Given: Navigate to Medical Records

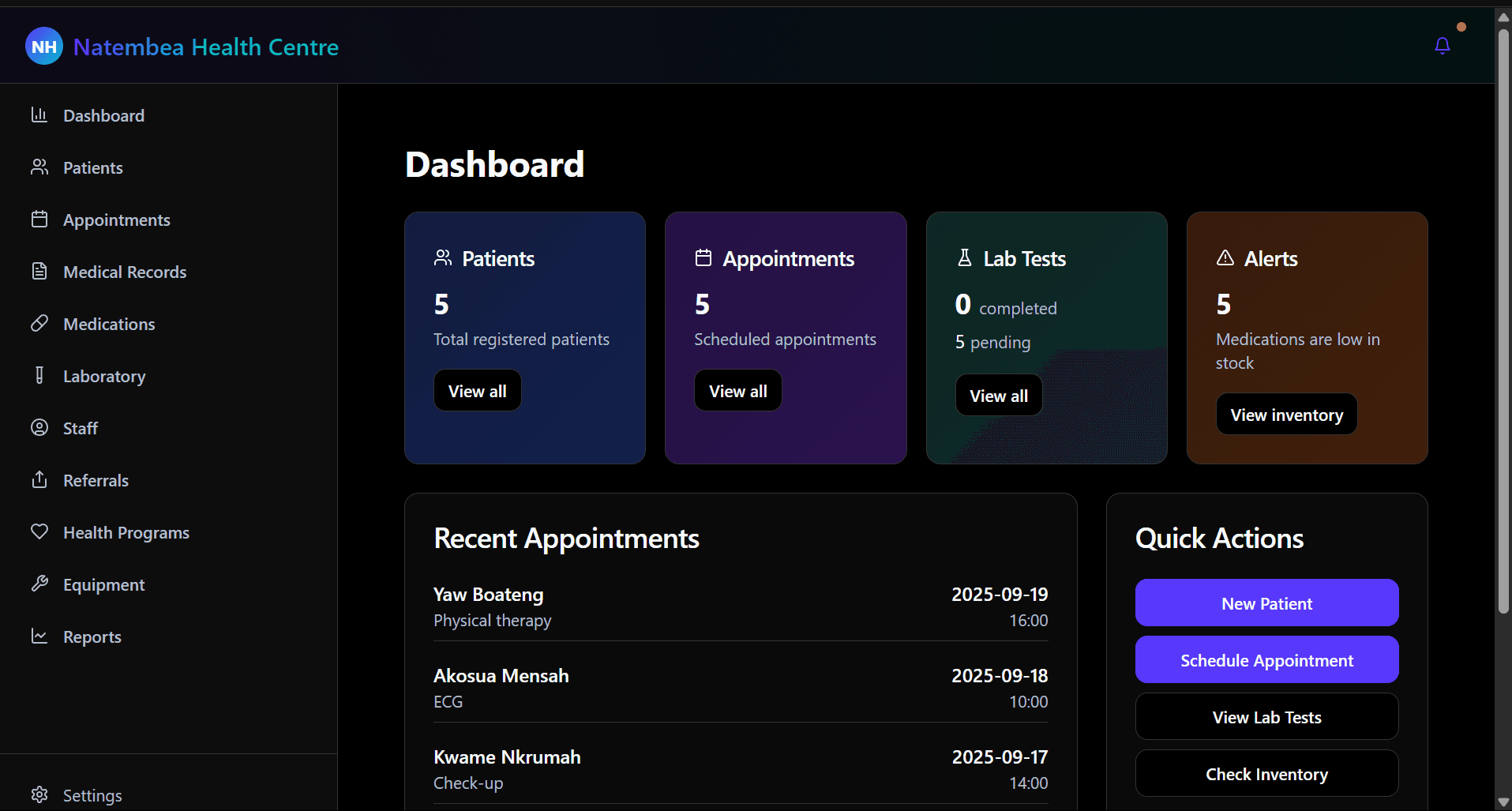Looking at the screenshot, I should 168,272.
